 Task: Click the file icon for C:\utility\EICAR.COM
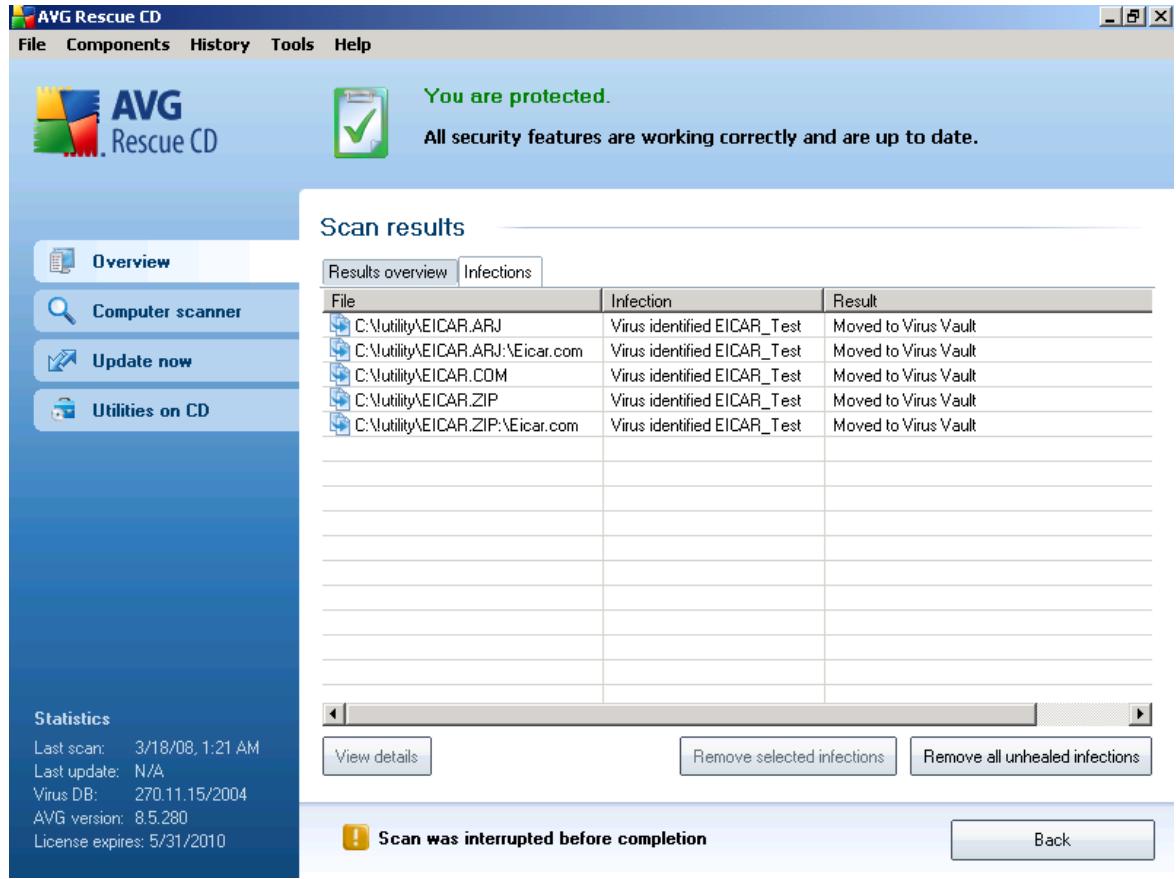point(340,375)
